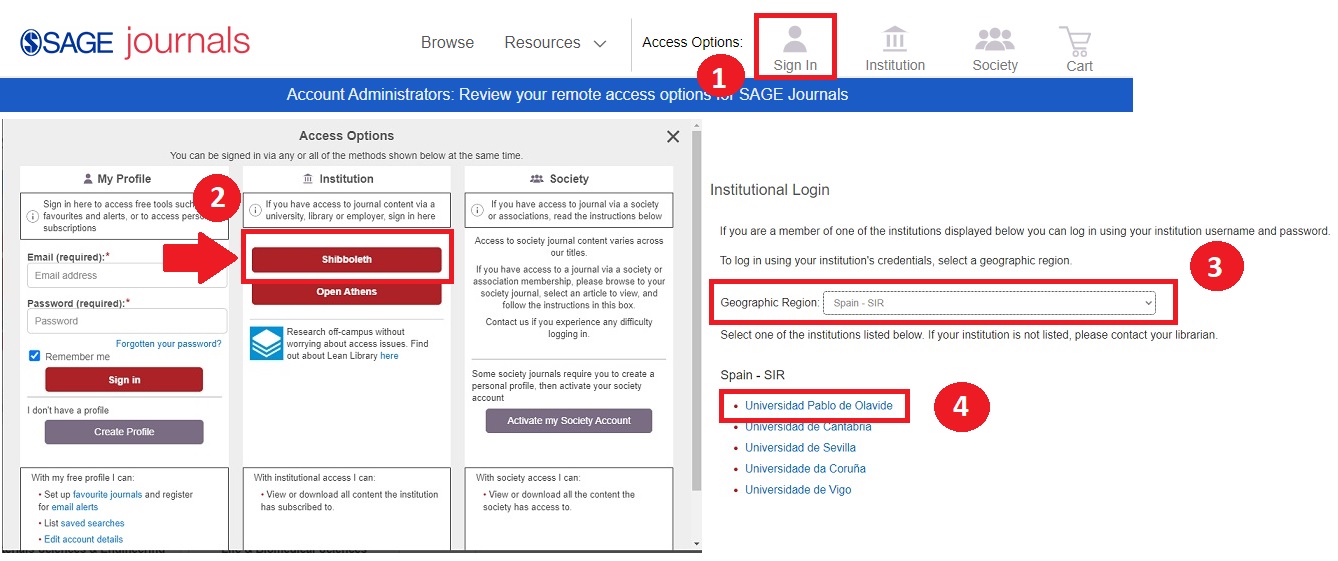Focus the Email address field
This screenshot has width=1338, height=561.
[x=127, y=275]
